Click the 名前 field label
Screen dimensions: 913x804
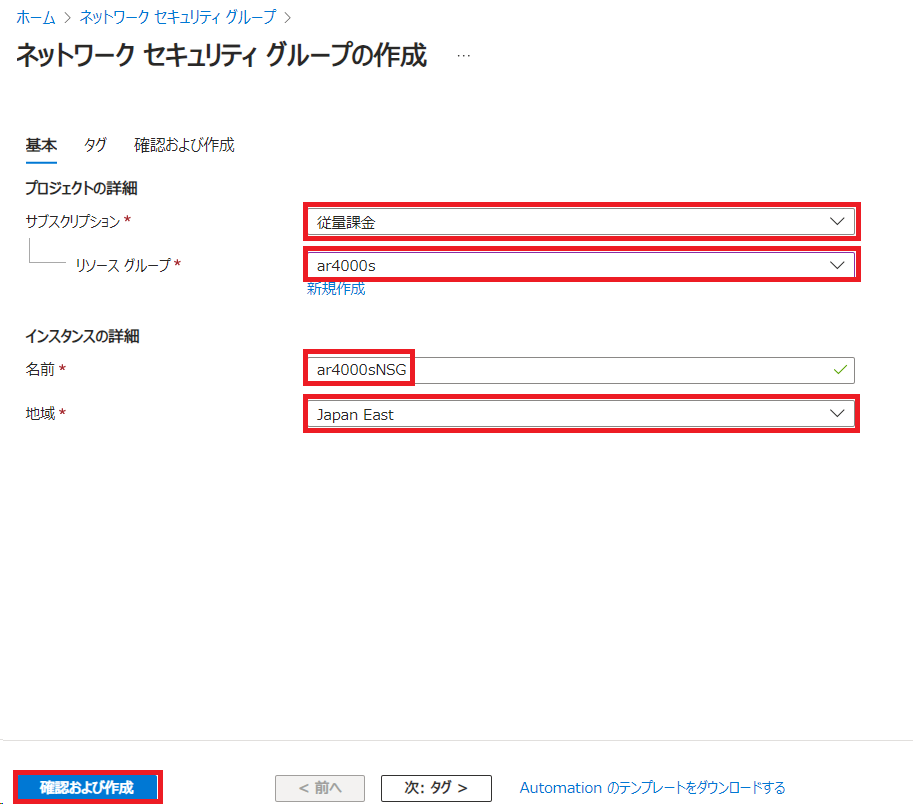(41, 370)
